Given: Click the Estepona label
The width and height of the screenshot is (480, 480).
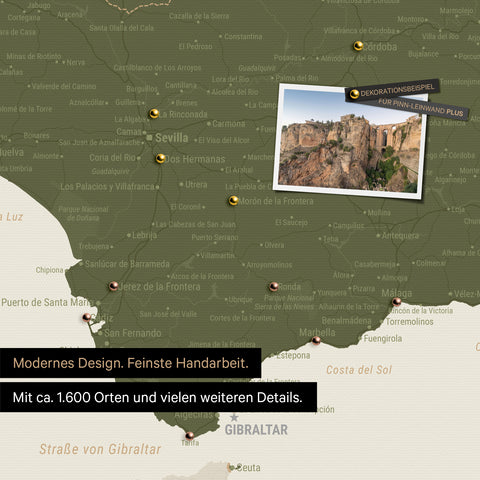Looking at the screenshot, I should pyautogui.click(x=293, y=356).
